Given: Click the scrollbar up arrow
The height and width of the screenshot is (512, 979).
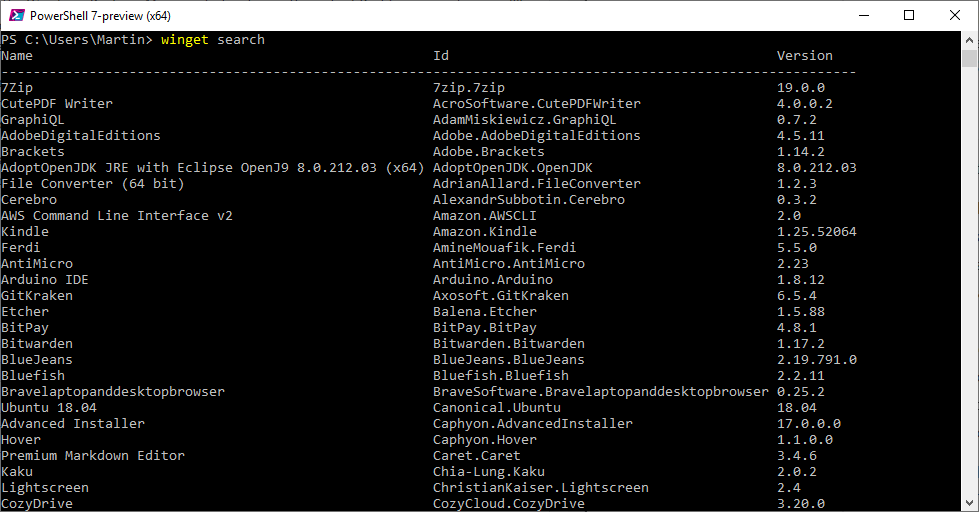Looking at the screenshot, I should click(970, 40).
